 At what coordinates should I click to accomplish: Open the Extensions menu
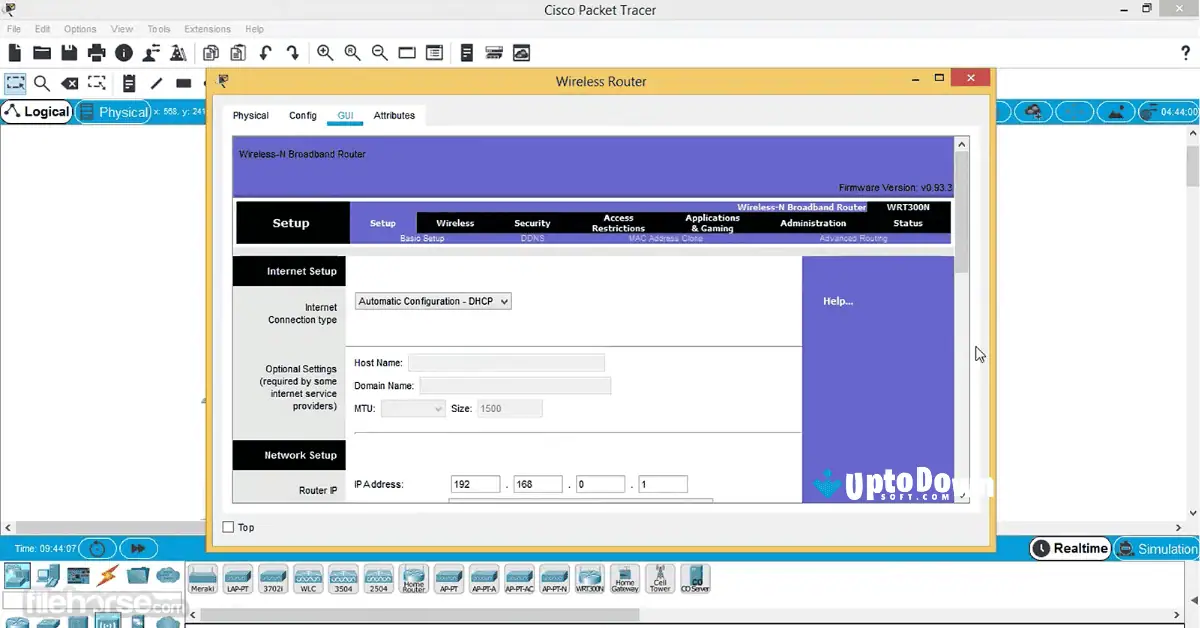pyautogui.click(x=207, y=28)
